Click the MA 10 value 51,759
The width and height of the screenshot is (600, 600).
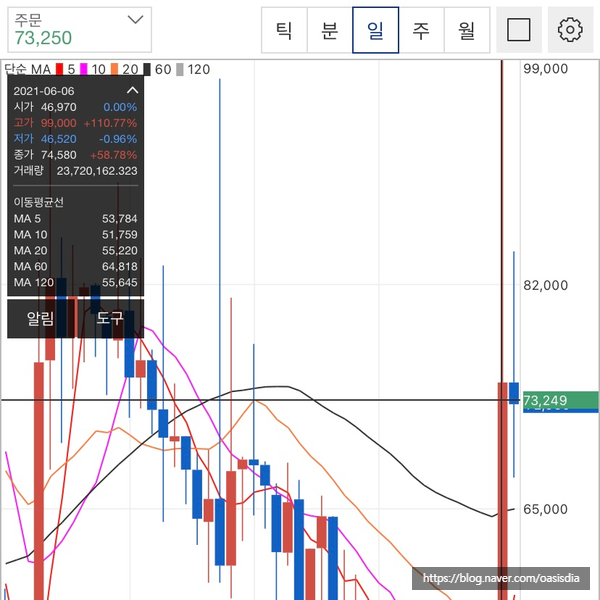click(x=119, y=235)
